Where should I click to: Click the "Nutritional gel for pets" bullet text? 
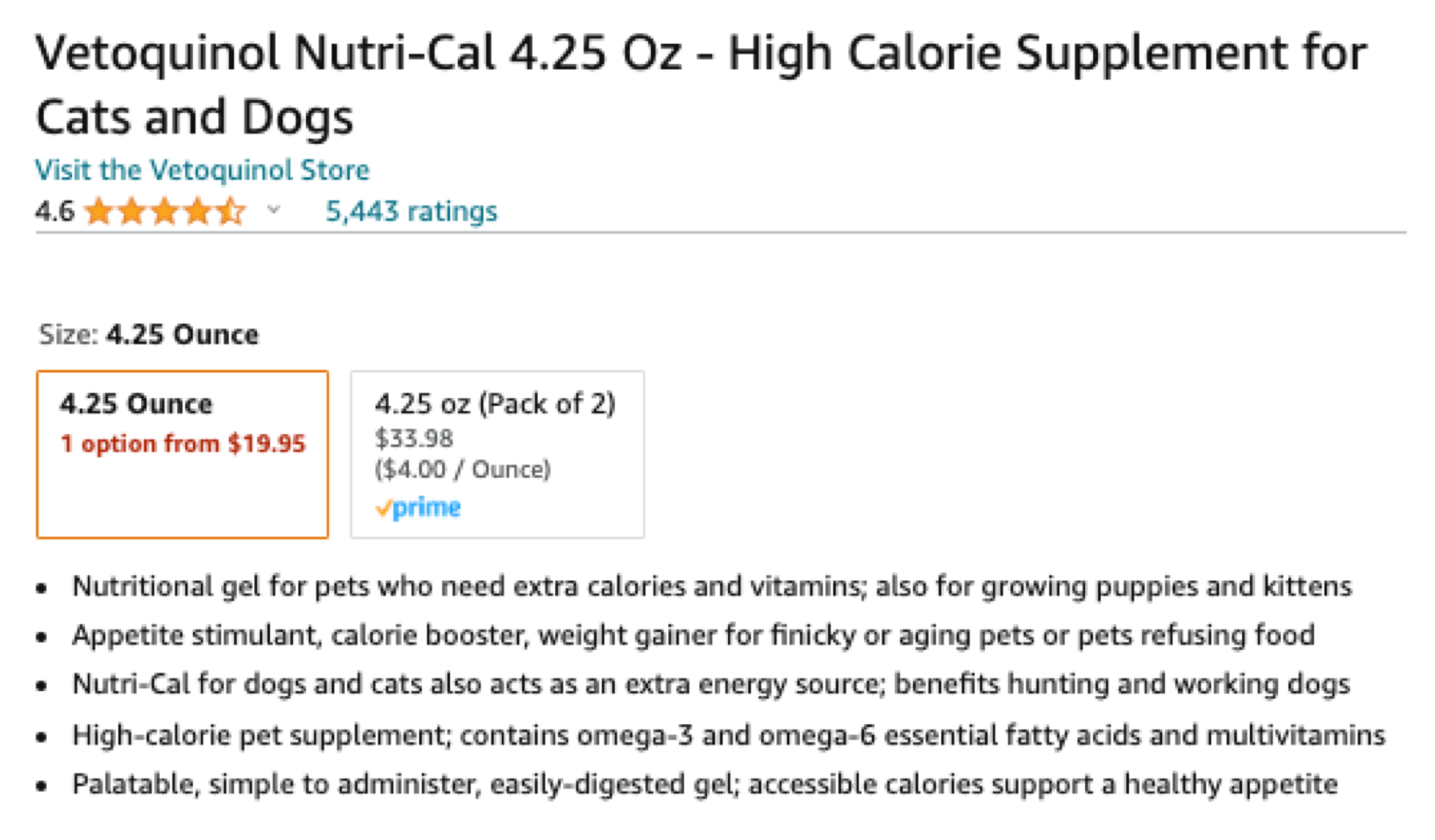pyautogui.click(x=711, y=586)
